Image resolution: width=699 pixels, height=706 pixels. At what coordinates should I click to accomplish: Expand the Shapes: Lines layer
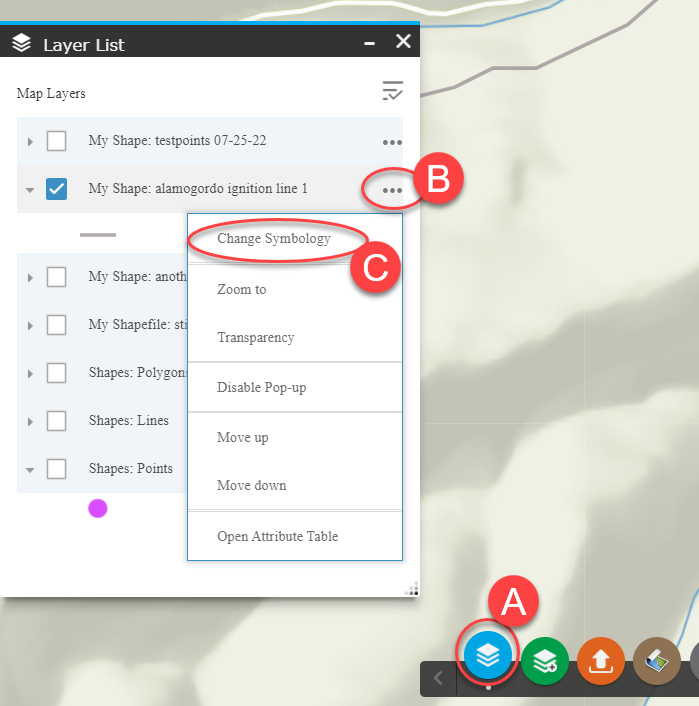[x=30, y=422]
